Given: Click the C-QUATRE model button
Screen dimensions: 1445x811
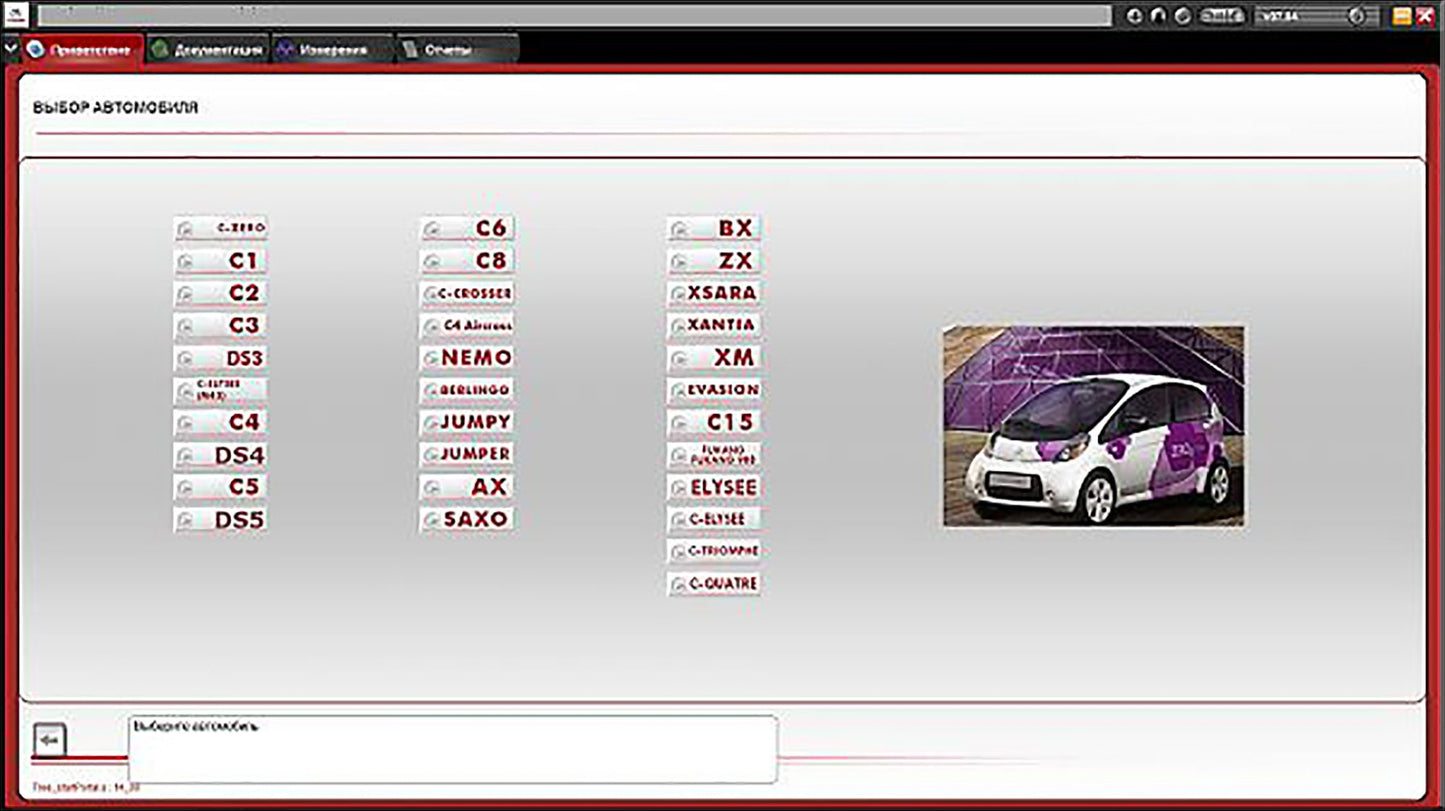Looking at the screenshot, I should [x=714, y=583].
